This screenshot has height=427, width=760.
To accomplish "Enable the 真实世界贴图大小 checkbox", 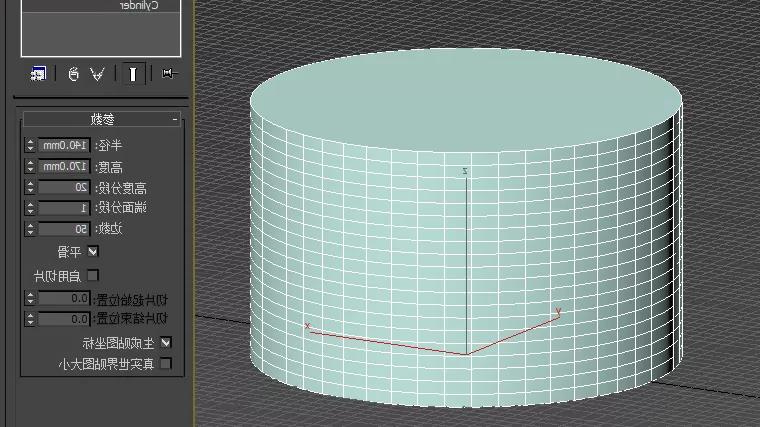I will click(166, 363).
